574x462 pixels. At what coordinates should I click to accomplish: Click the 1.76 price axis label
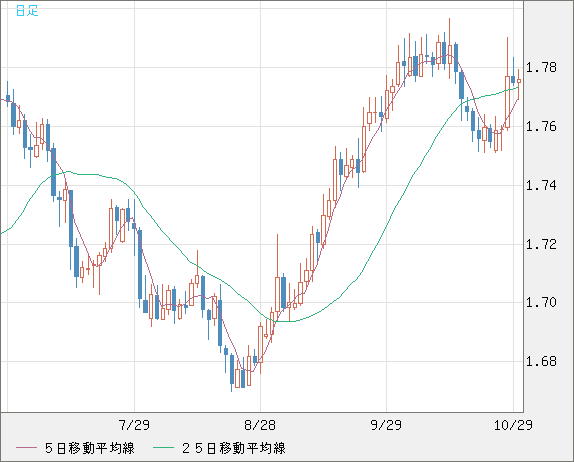(x=541, y=126)
